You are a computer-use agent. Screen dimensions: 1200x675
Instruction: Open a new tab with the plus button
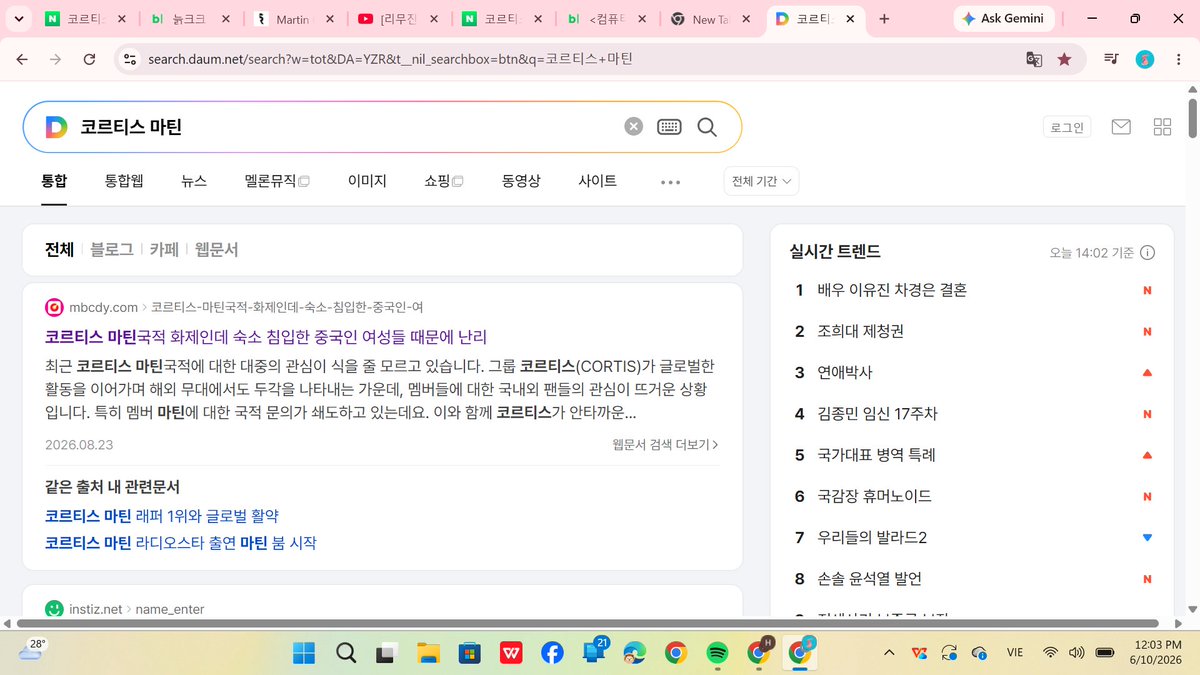(884, 19)
